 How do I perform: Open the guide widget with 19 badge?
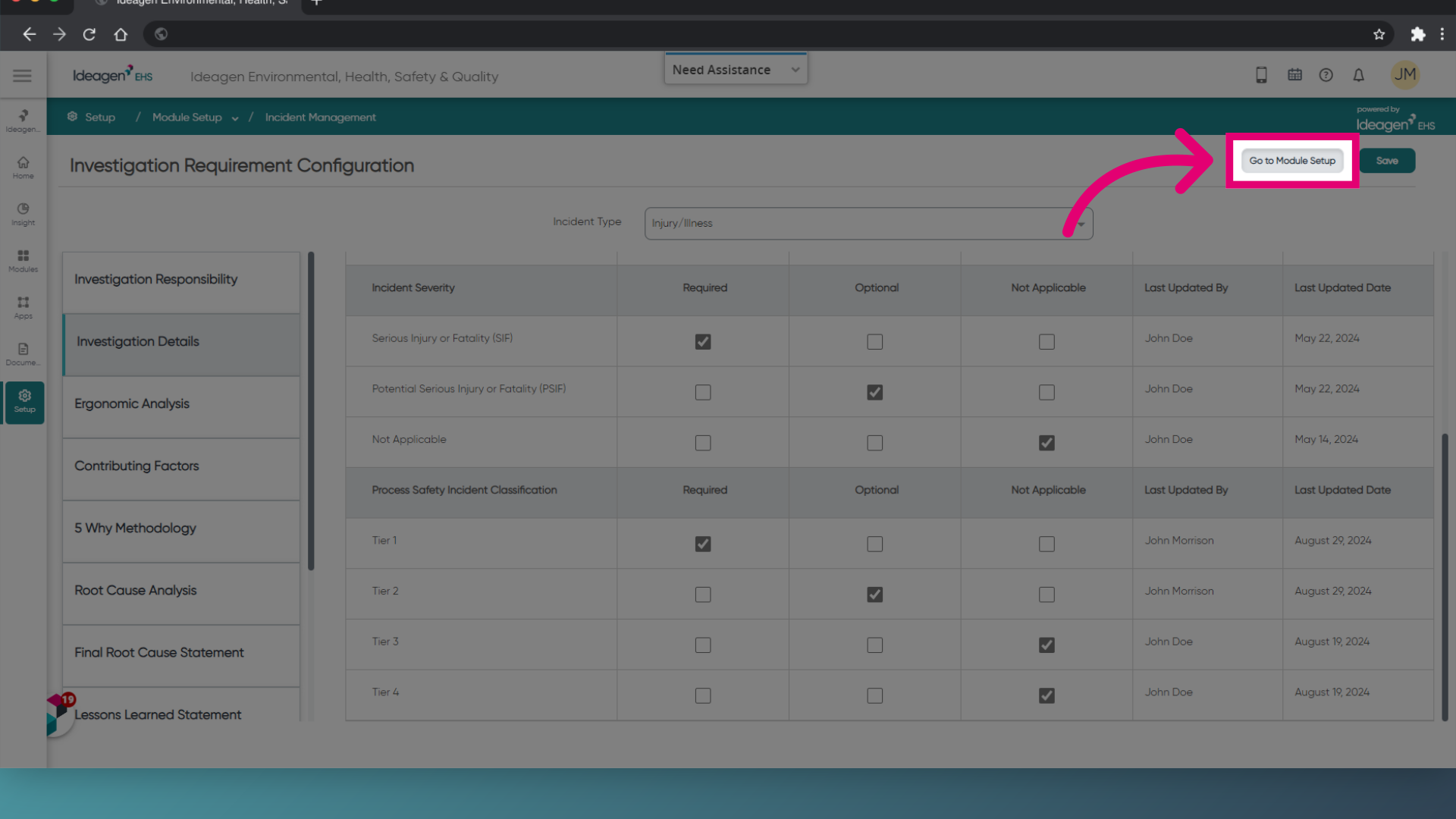pyautogui.click(x=59, y=714)
